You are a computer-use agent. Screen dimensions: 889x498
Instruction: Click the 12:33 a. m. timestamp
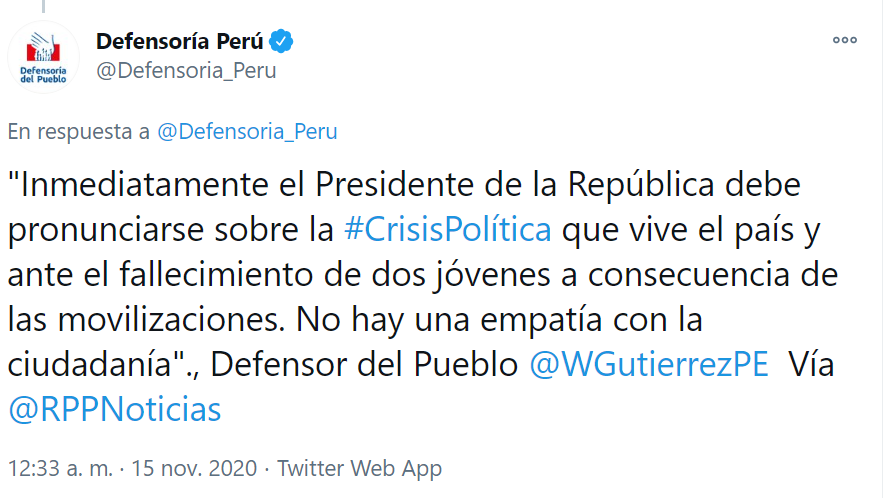(60, 469)
